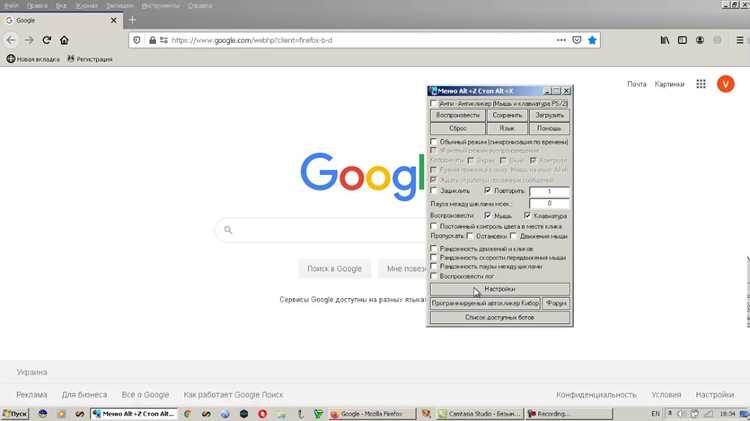Viewport: 750px width, 421px height.
Task: Open the Firefox hamburger menu
Action: (x=739, y=40)
